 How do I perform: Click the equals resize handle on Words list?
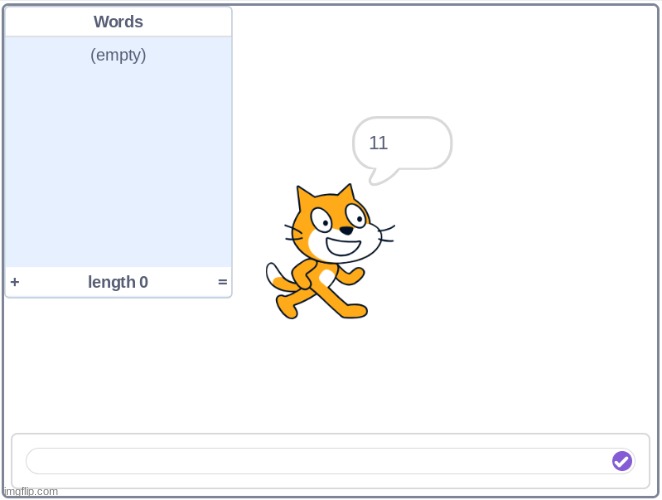tap(222, 283)
